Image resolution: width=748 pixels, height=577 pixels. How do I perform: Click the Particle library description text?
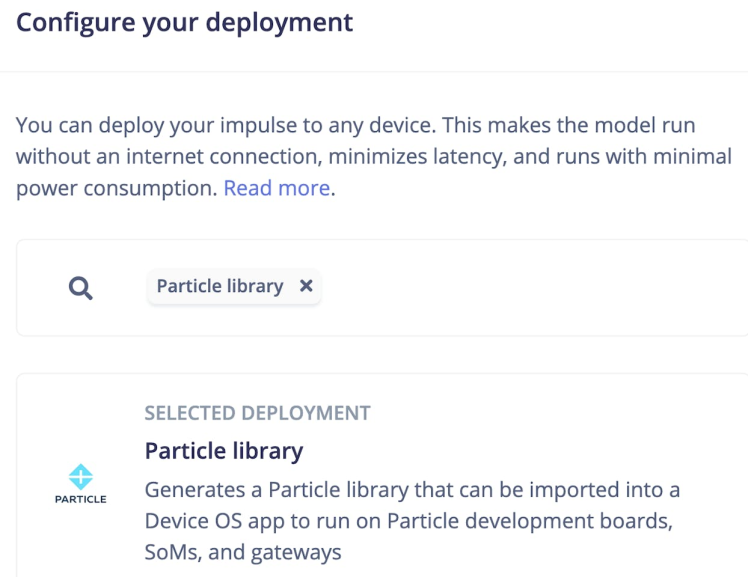[x=410, y=521]
